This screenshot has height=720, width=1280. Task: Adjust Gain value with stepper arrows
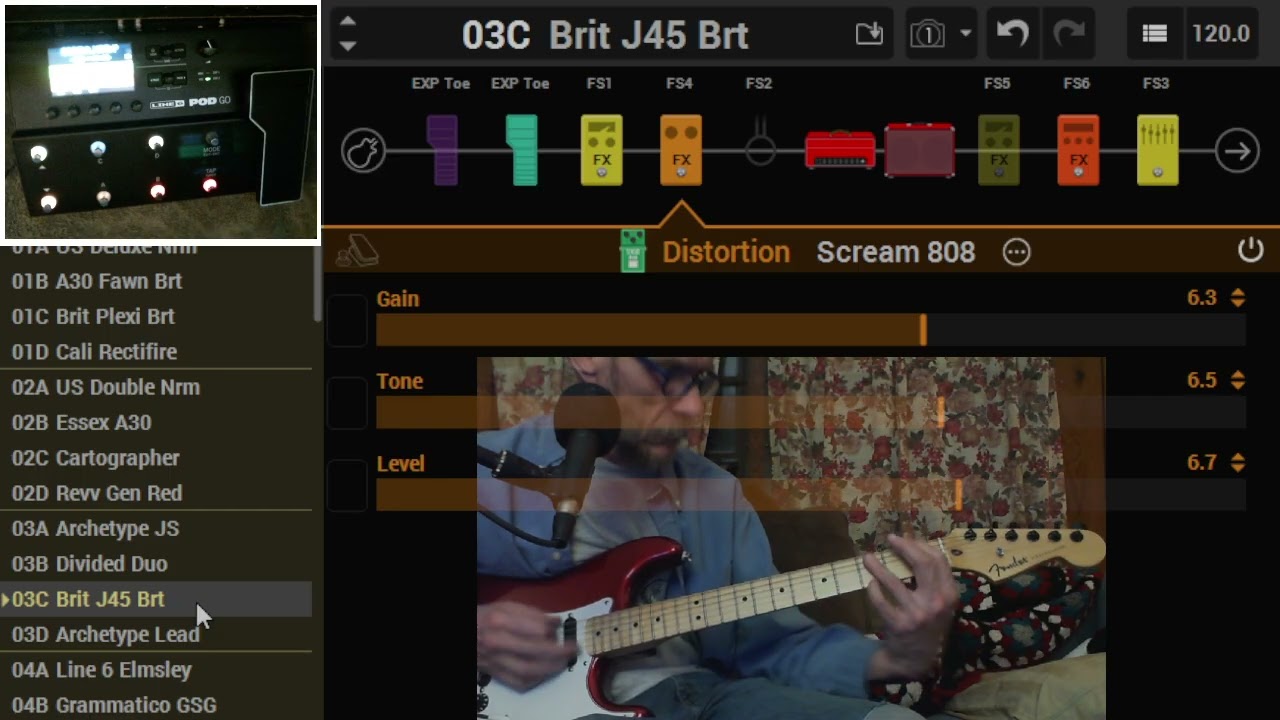[x=1238, y=298]
